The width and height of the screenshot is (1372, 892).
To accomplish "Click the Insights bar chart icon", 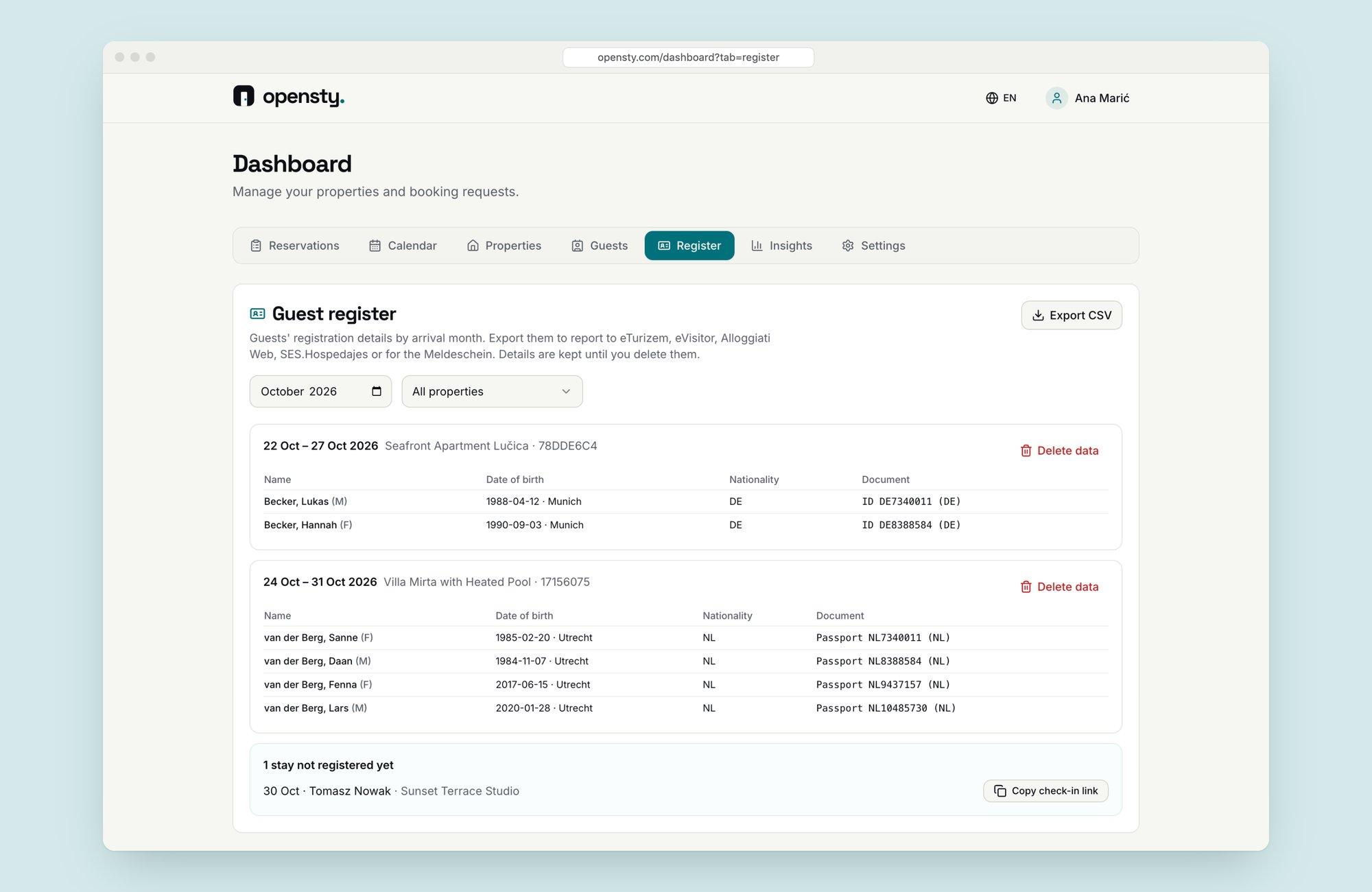I will (x=757, y=246).
